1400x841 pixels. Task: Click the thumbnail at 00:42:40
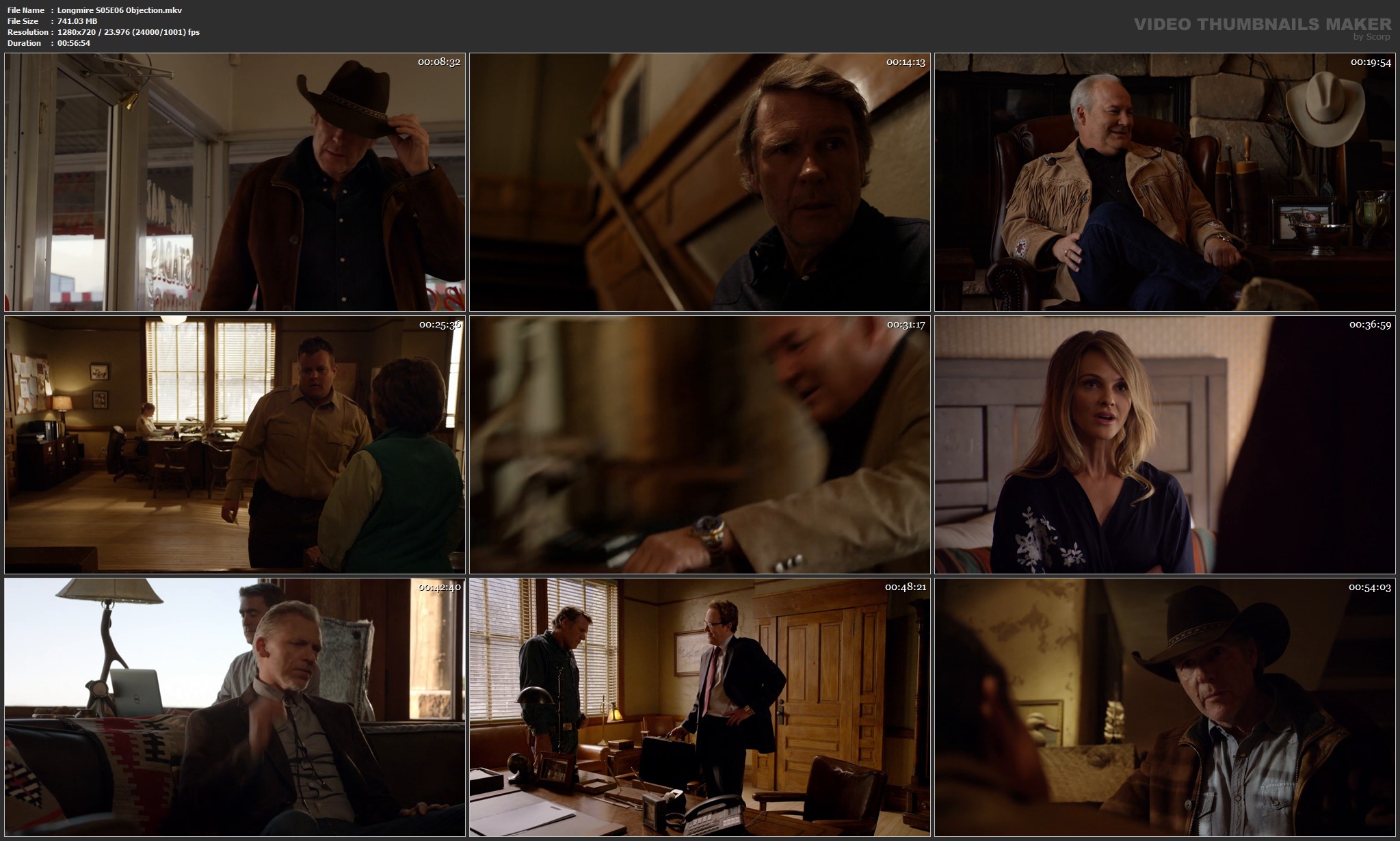235,707
